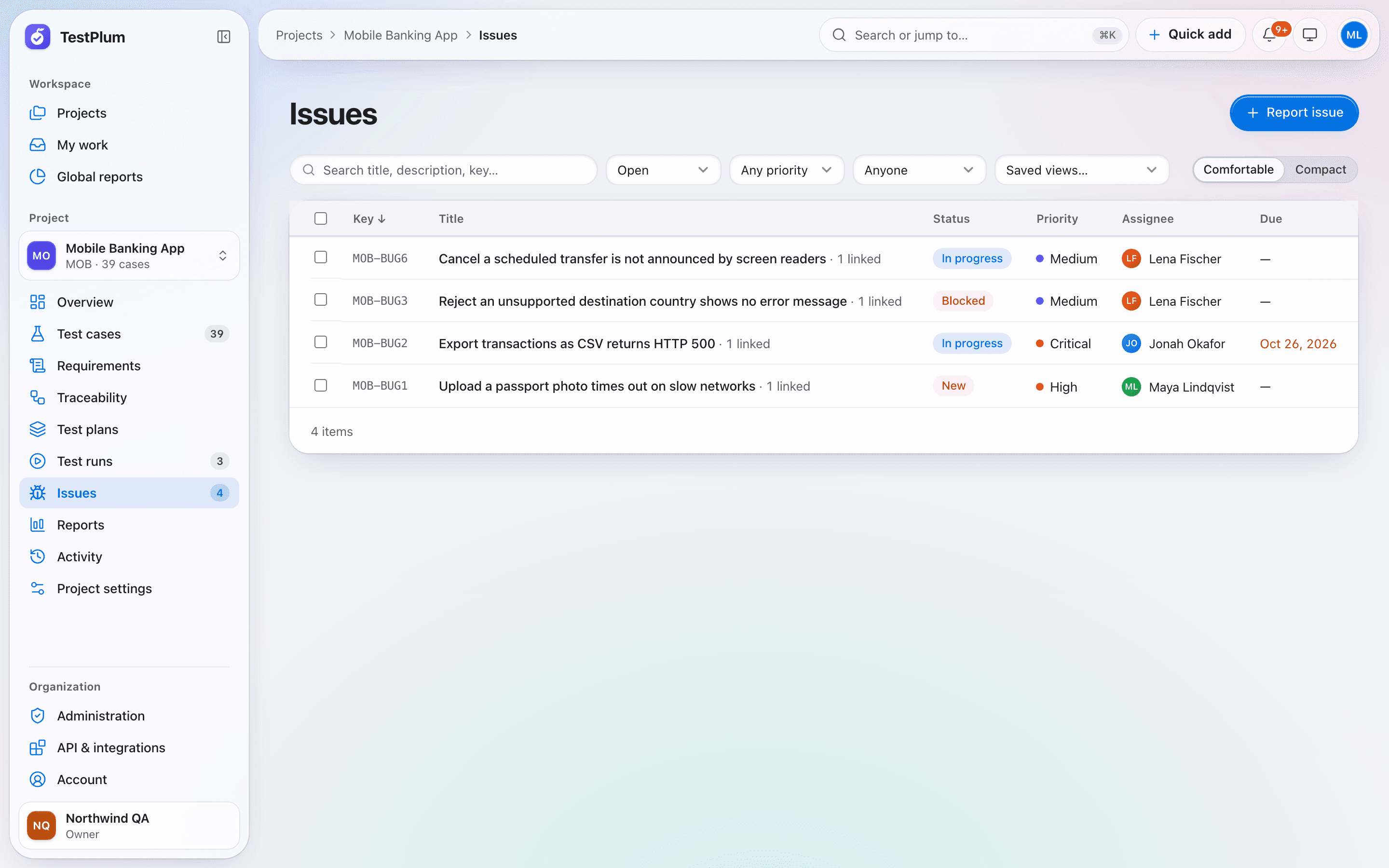Click the Test plans layers icon
Screen dimensions: 1389x868
[x=38, y=429]
